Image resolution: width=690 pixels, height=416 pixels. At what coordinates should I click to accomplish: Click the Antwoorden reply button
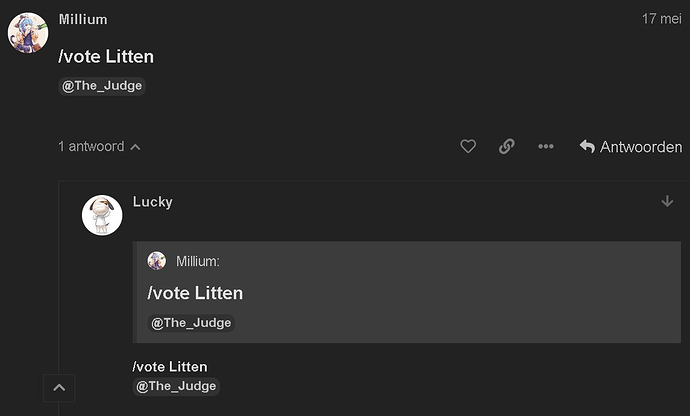click(x=631, y=147)
